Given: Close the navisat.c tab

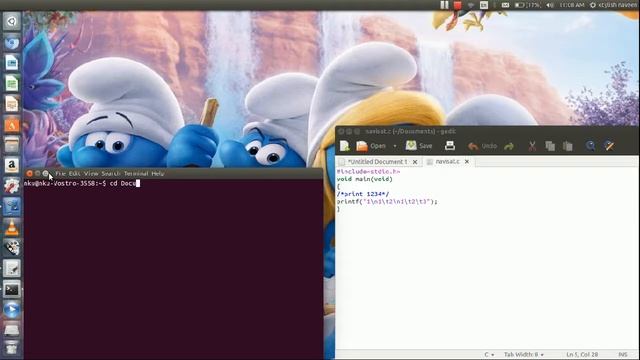Looking at the screenshot, I should [x=467, y=162].
